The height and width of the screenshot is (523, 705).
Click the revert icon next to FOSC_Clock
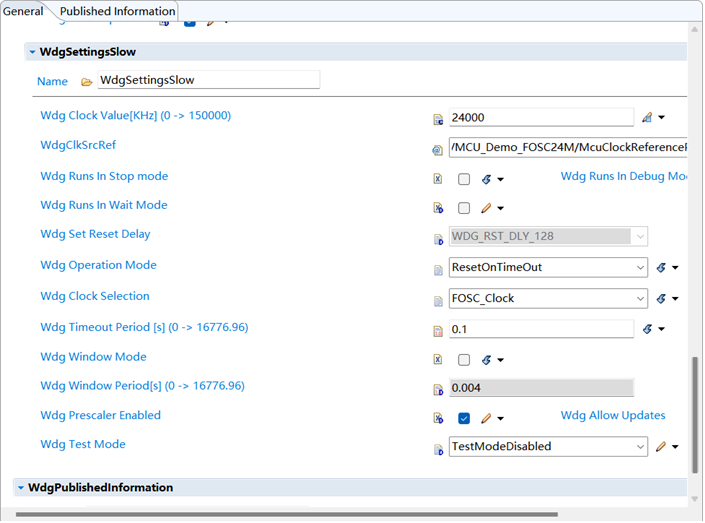[661, 298]
